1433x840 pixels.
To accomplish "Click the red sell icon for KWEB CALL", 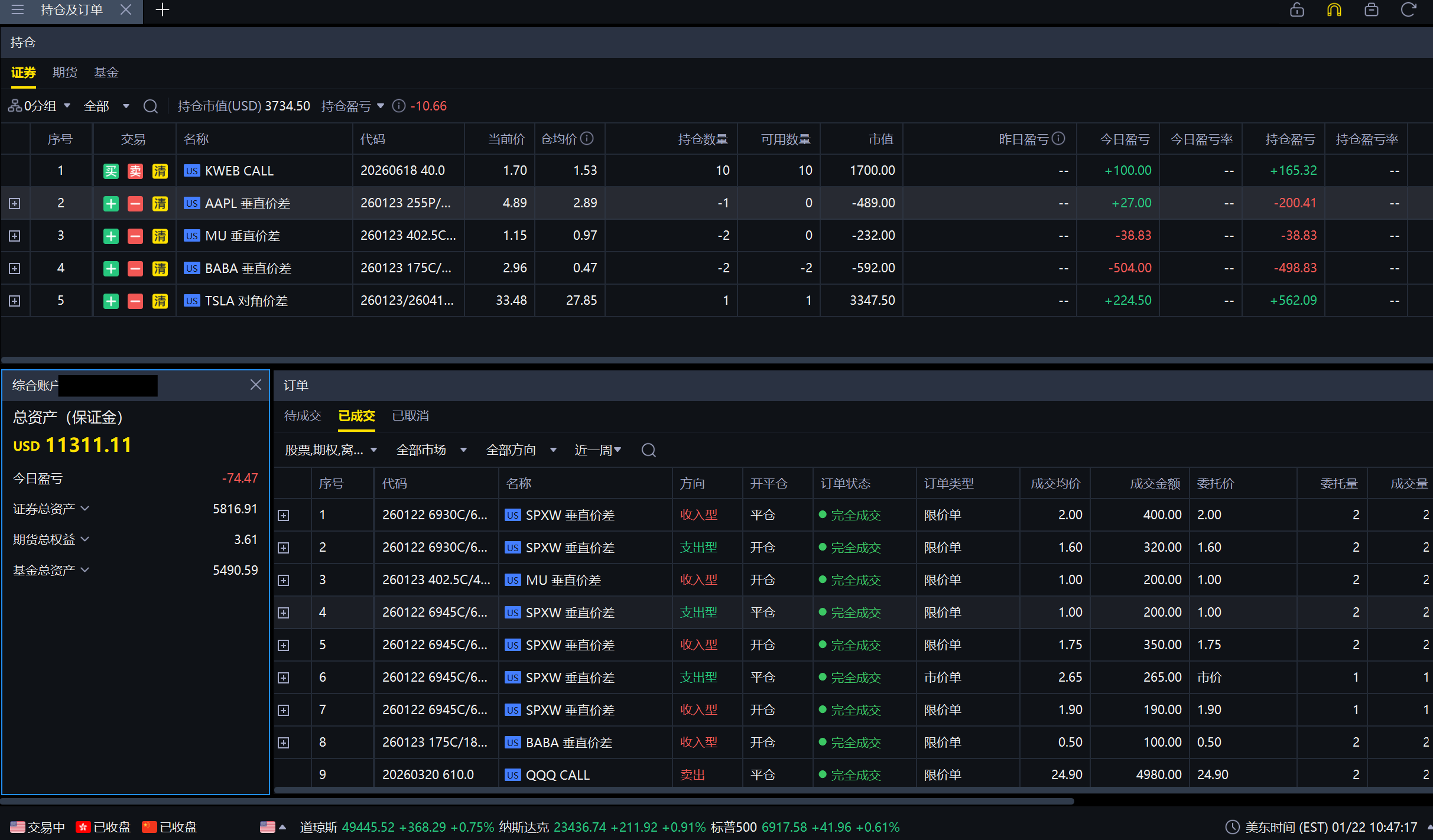I will tap(135, 171).
